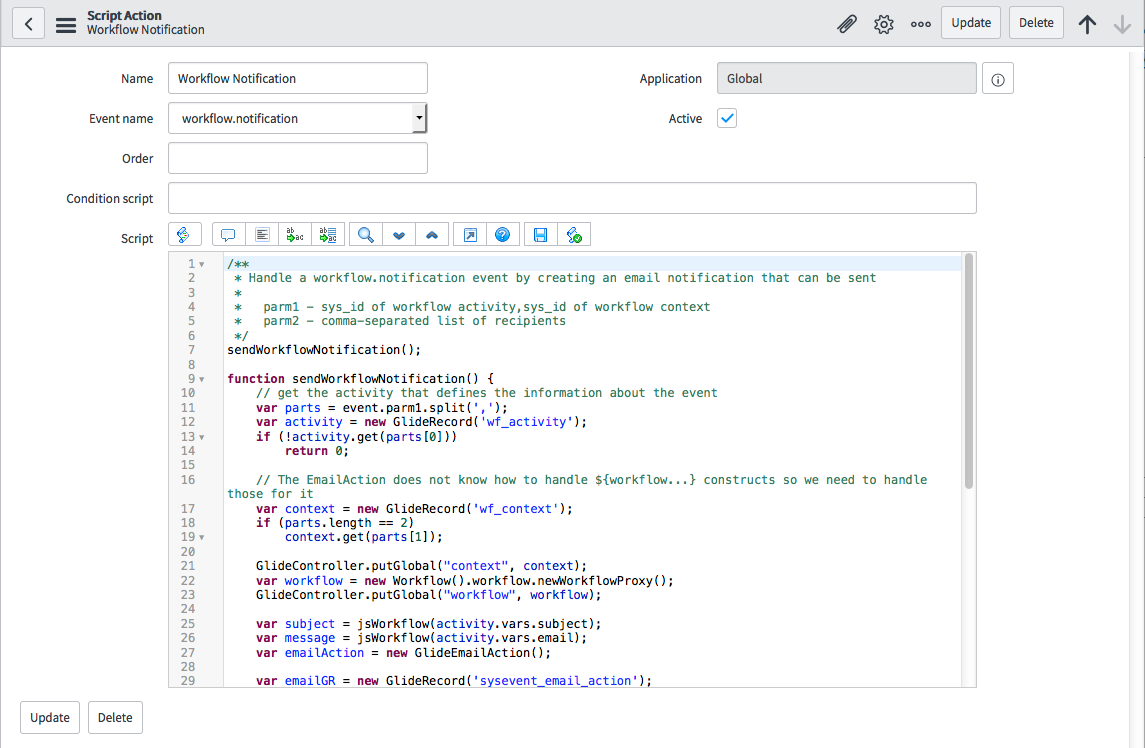Click the sendWorkflowNotification(); call on line 7
Screen dimensions: 1145x748
tap(324, 350)
